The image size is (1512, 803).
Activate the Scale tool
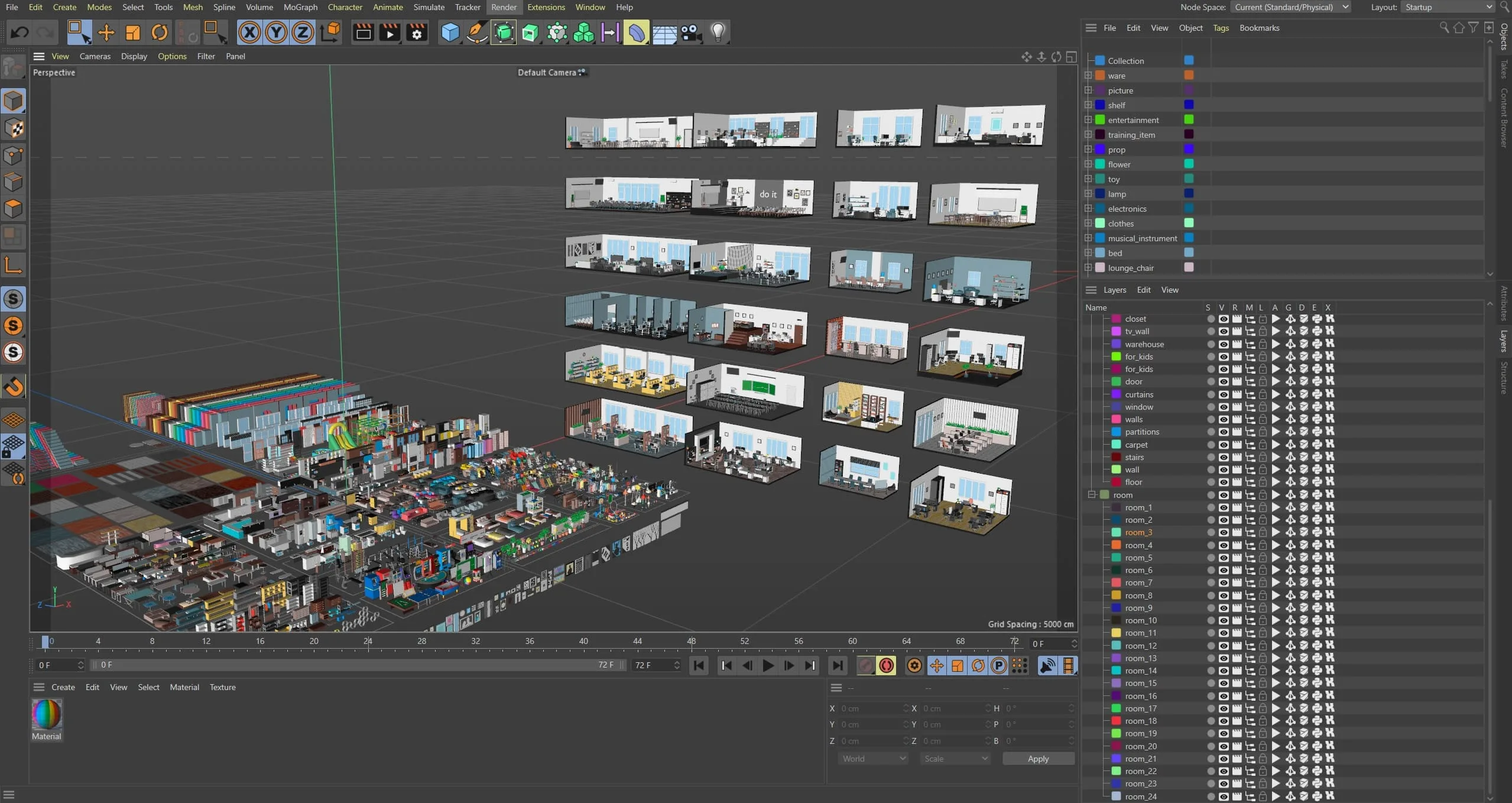pos(133,32)
